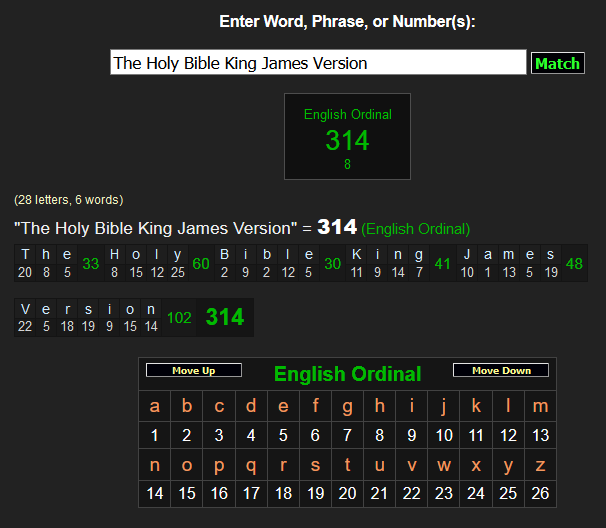Click the word sum 60 for Holy

pos(201,264)
